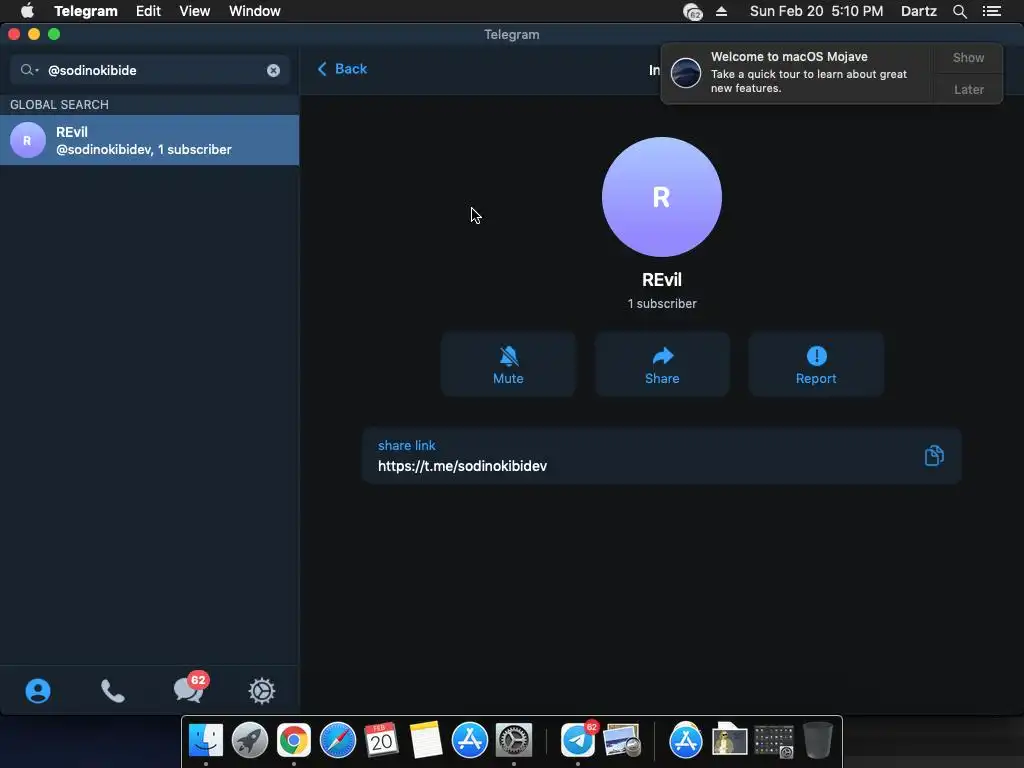Click the GLOBAL SEARCH section header

[x=59, y=104]
